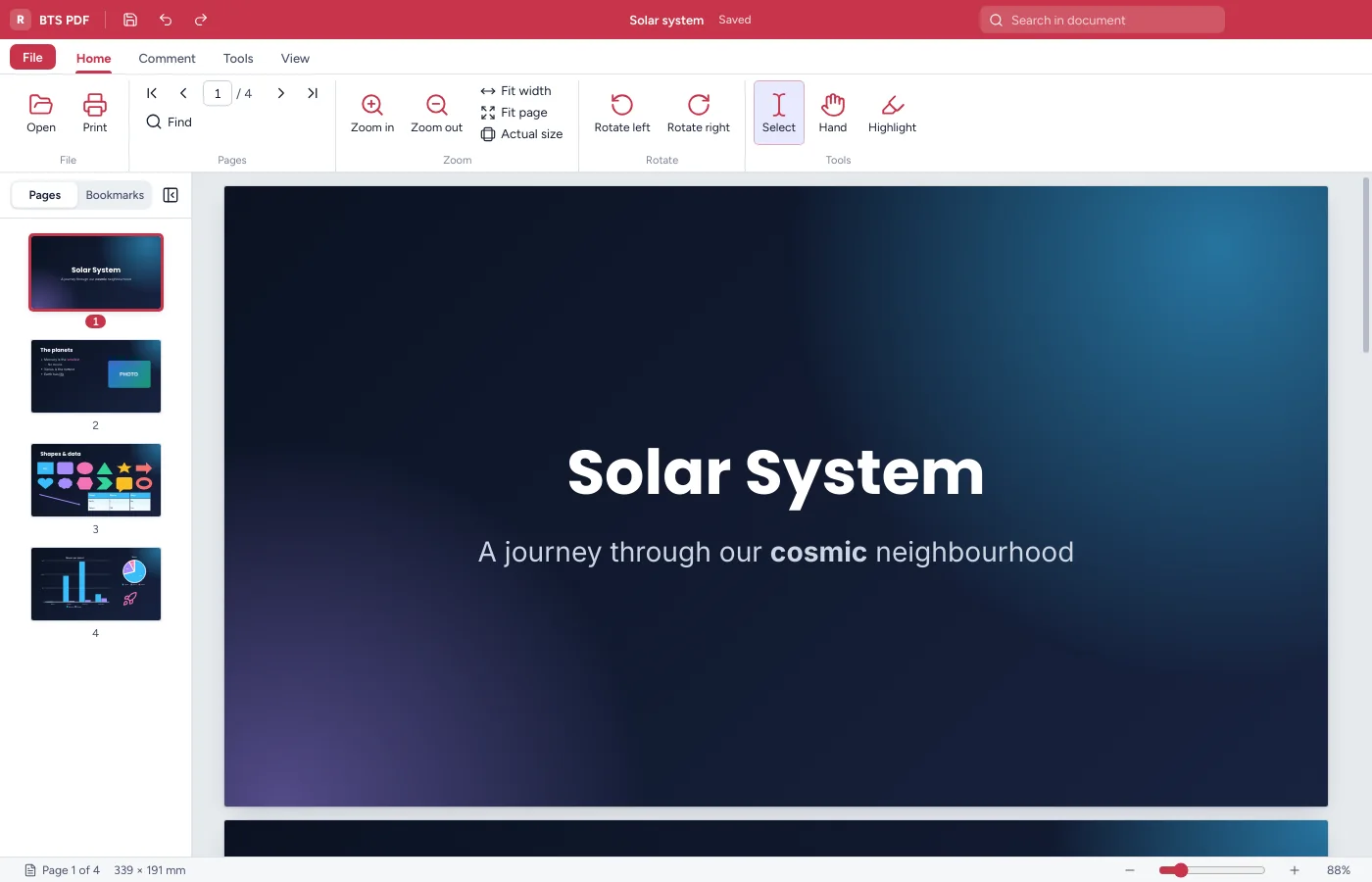
Task: Select page 1 Solar System thumbnail
Action: tap(96, 272)
